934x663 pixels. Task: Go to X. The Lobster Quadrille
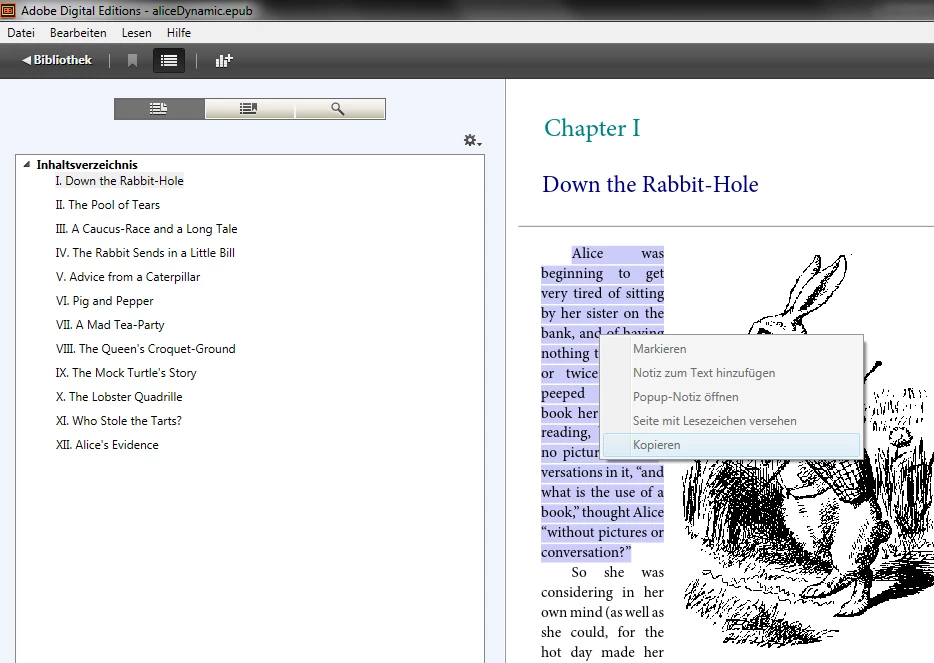tap(119, 397)
